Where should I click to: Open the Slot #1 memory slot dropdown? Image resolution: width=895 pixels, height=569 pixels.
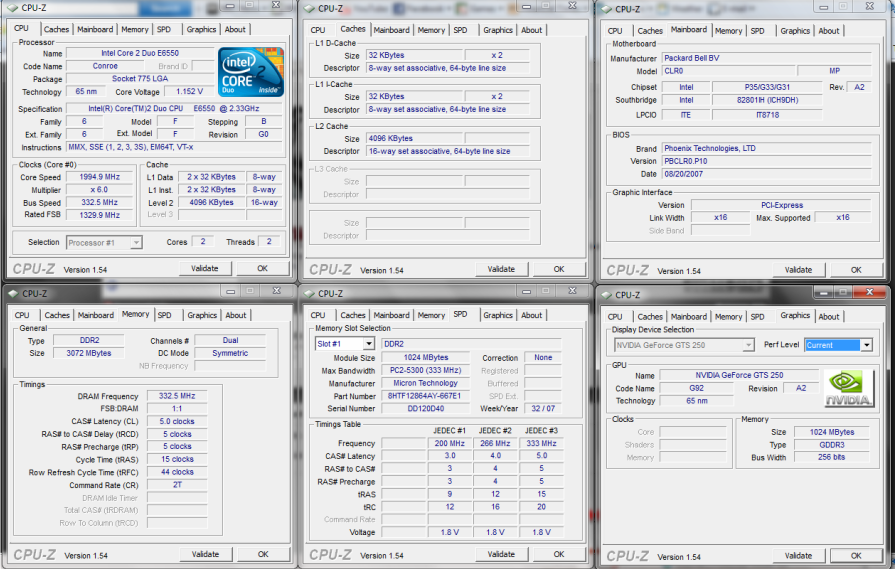point(345,344)
